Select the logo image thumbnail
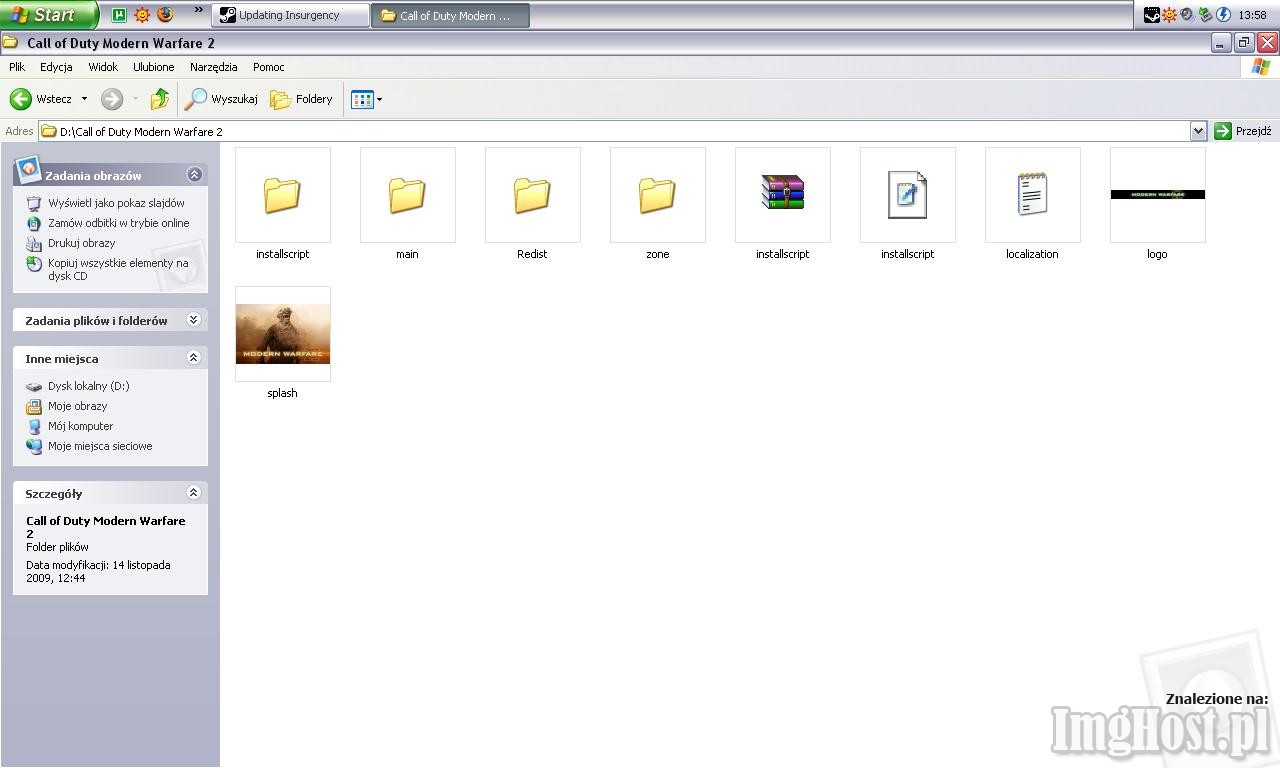The width and height of the screenshot is (1280, 768). coord(1158,195)
